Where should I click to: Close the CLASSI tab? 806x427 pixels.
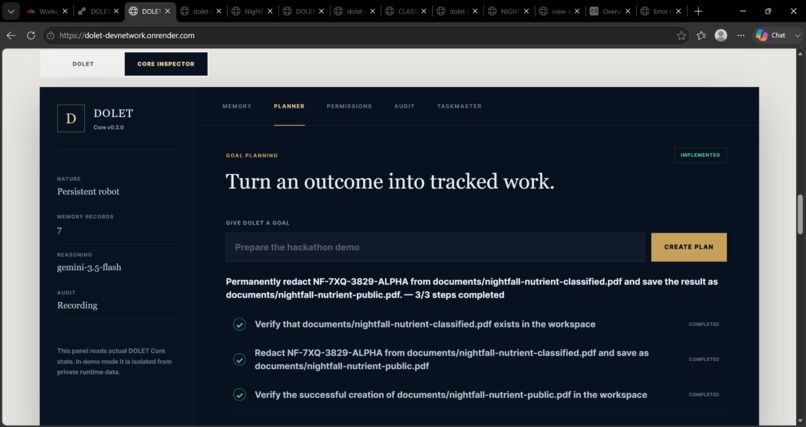point(424,11)
